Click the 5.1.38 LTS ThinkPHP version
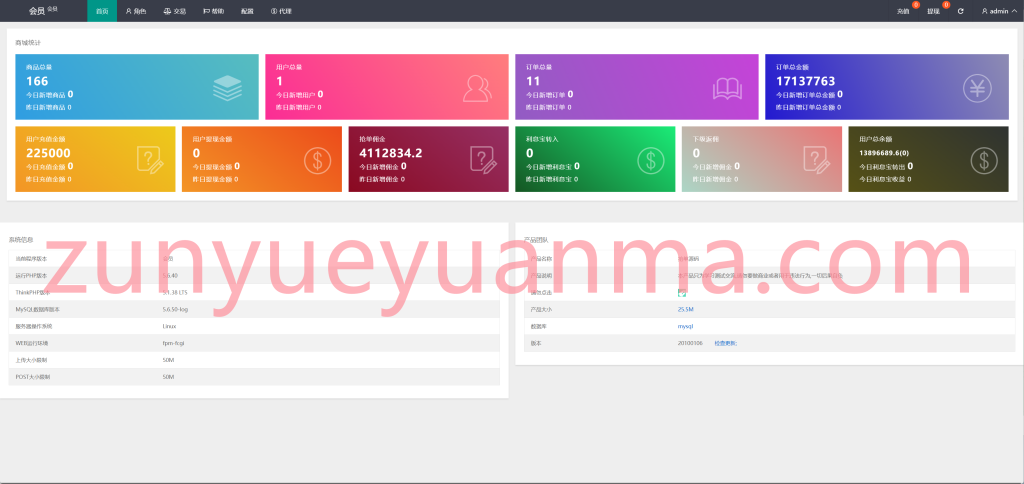This screenshot has height=484, width=1024. [x=175, y=292]
